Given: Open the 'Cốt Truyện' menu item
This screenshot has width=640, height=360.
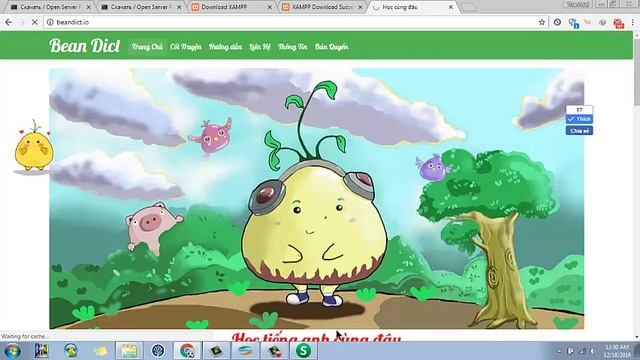Looking at the screenshot, I should tap(186, 47).
